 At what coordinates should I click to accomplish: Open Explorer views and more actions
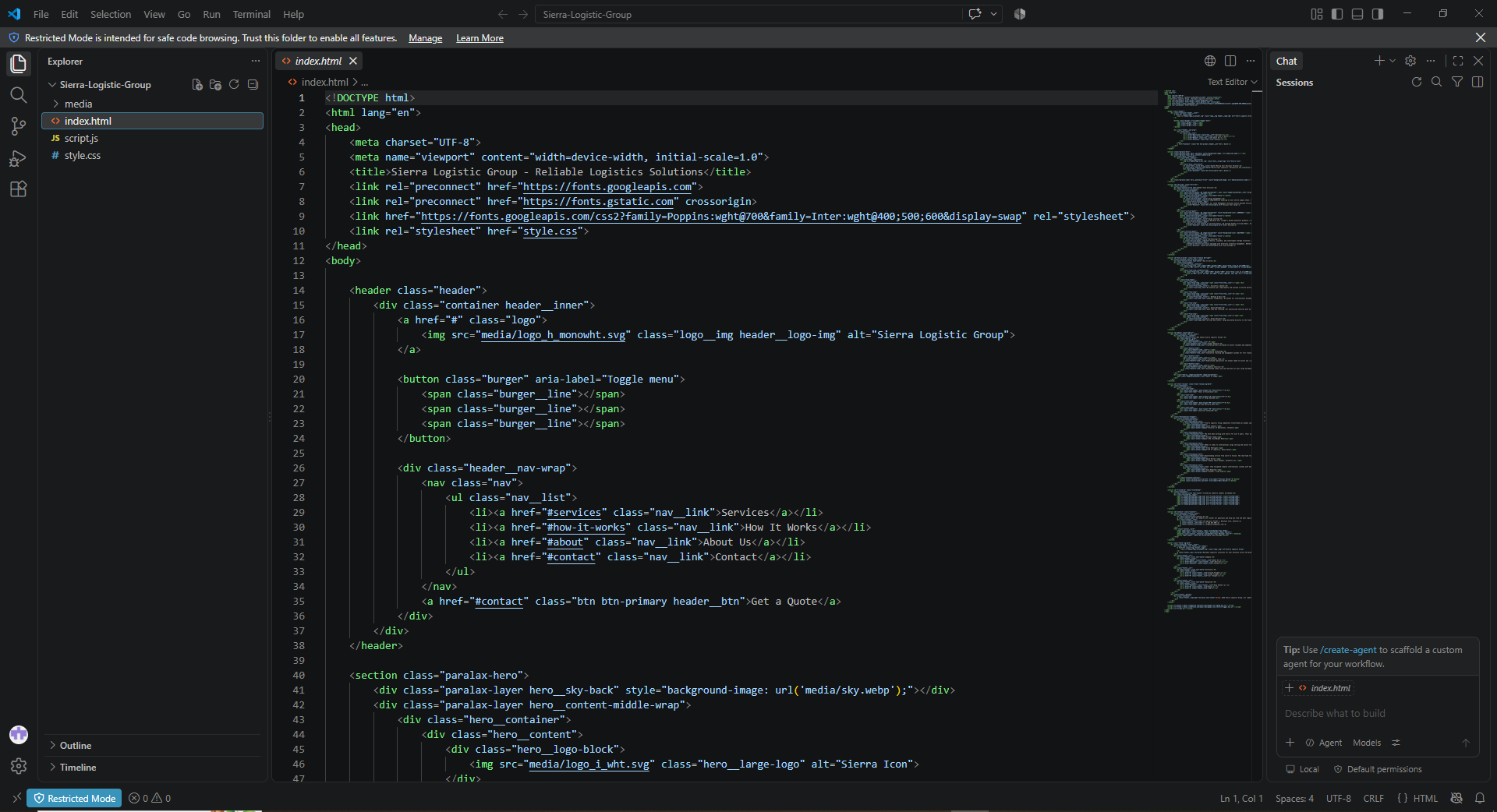tap(256, 61)
